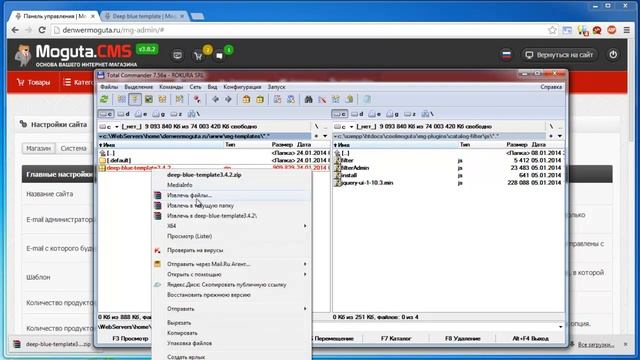The image size is (640, 360).
Task: Select drive z button in left panel
Action: click(x=176, y=114)
